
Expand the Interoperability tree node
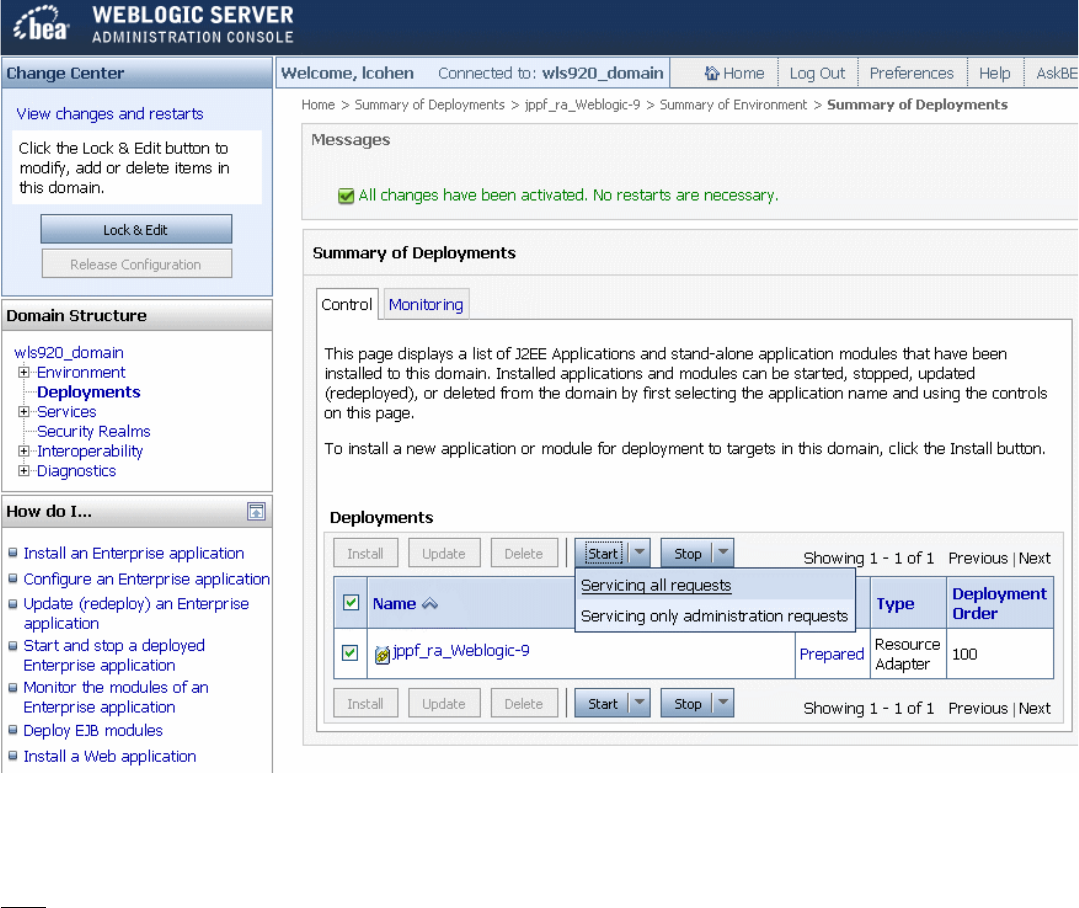click(x=23, y=451)
